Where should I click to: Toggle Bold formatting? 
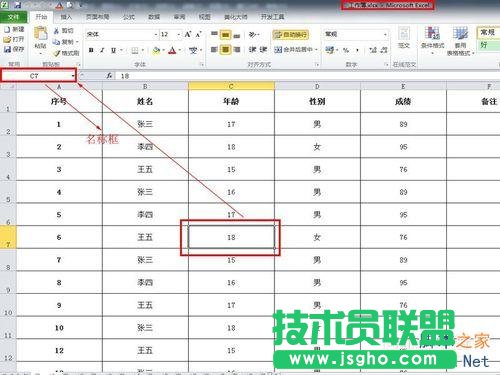91,50
